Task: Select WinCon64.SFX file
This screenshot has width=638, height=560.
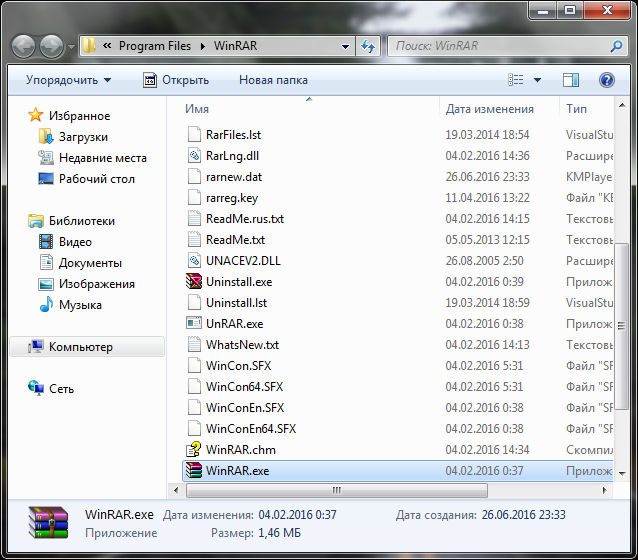Action: point(244,387)
